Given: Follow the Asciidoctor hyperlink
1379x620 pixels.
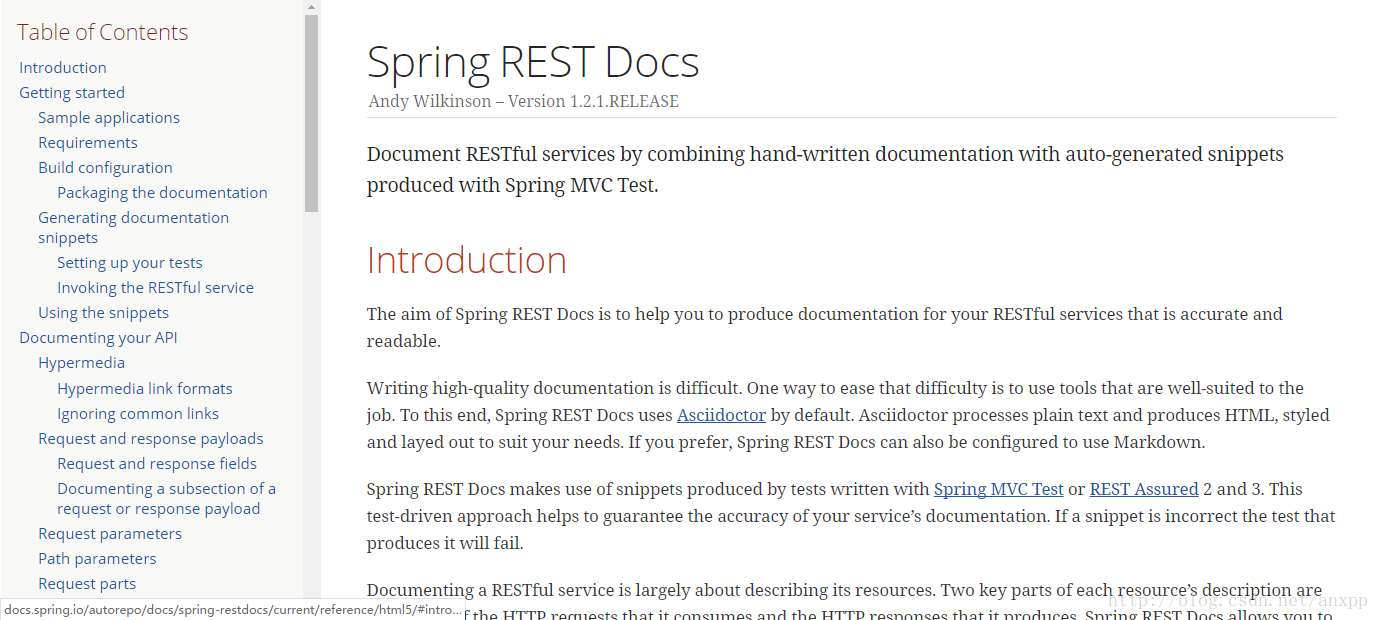Looking at the screenshot, I should [x=721, y=415].
